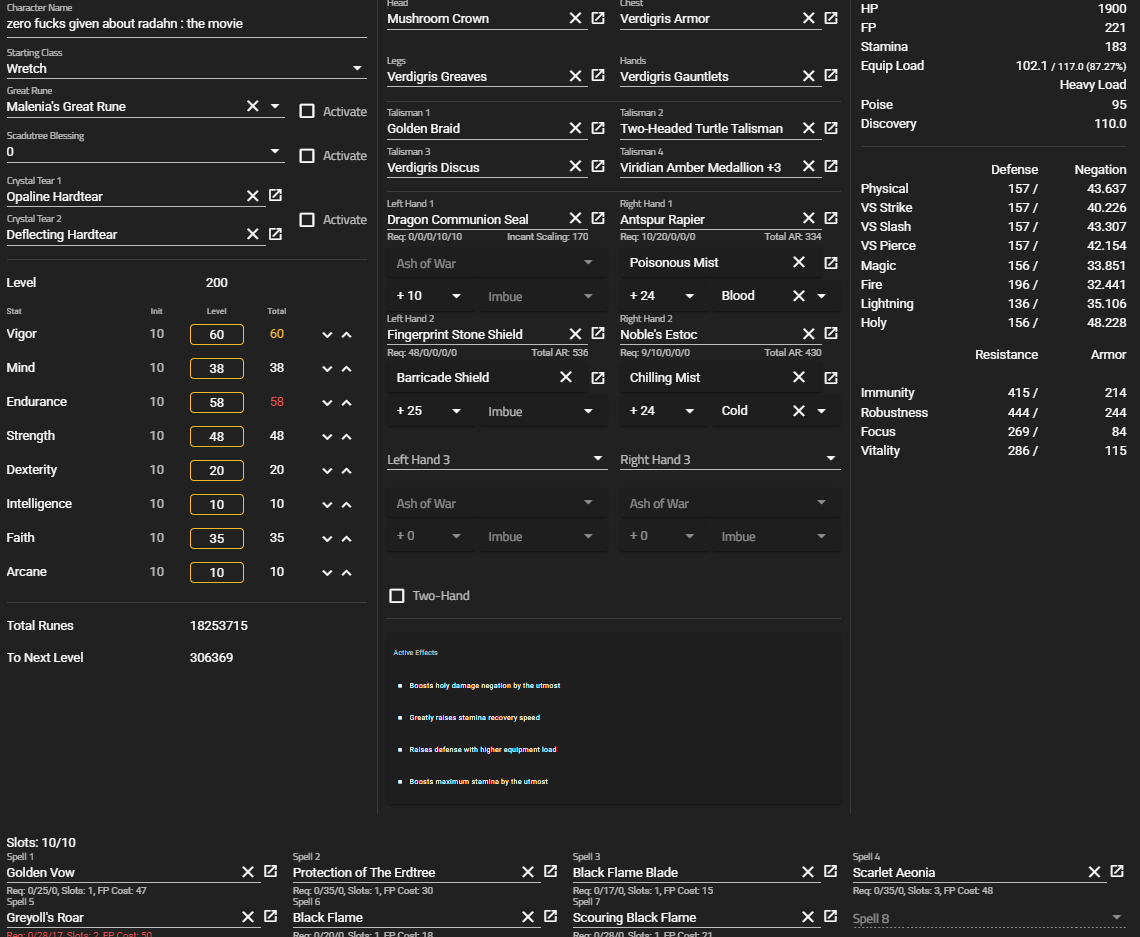
Task: Change Dragon Communion Seal +10 upgrade level
Action: 429,296
